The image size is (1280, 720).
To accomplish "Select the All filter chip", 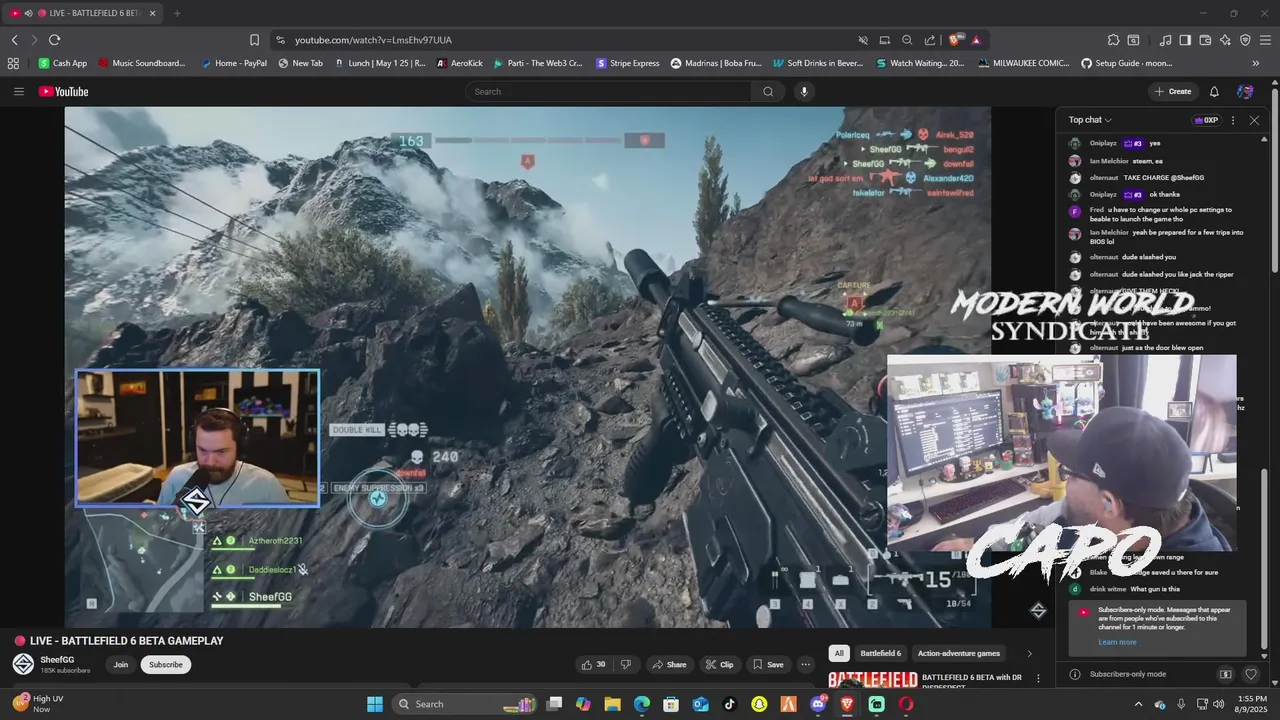I will [839, 653].
